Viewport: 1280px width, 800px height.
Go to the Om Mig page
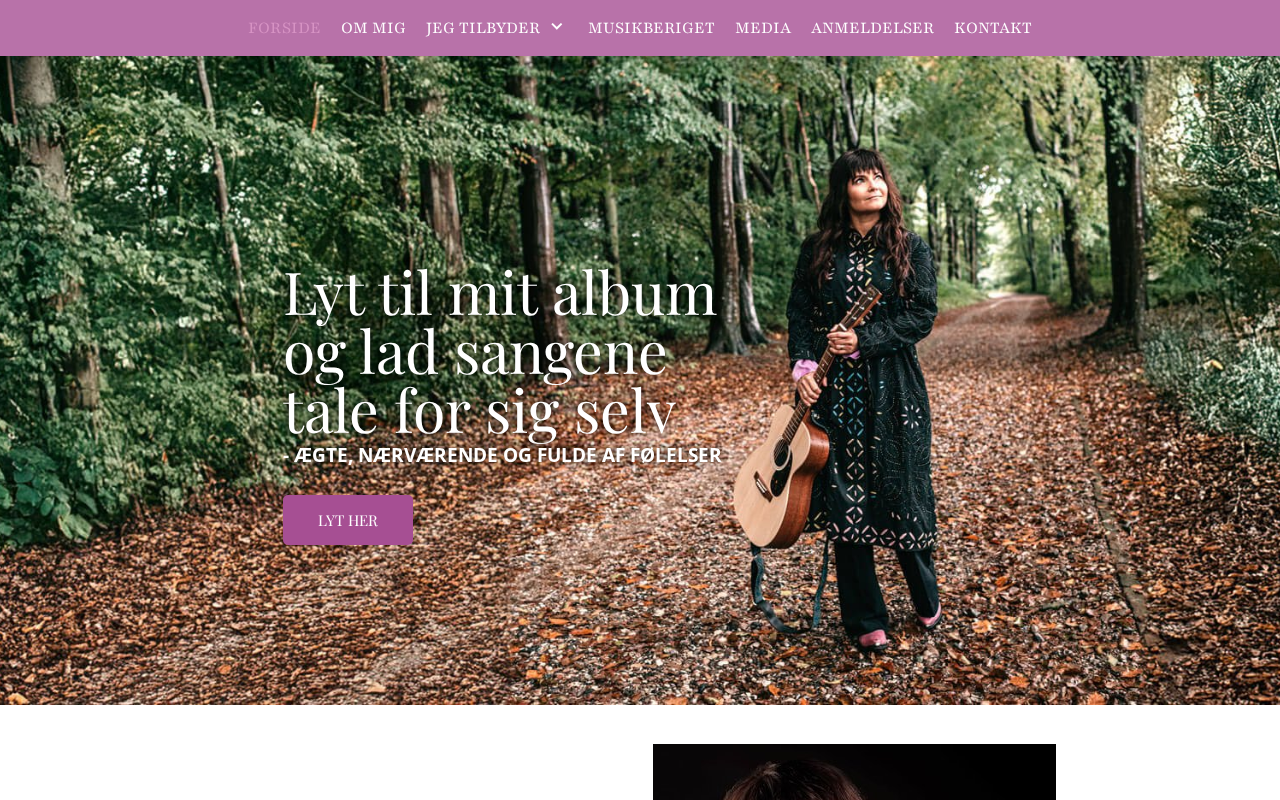(373, 28)
